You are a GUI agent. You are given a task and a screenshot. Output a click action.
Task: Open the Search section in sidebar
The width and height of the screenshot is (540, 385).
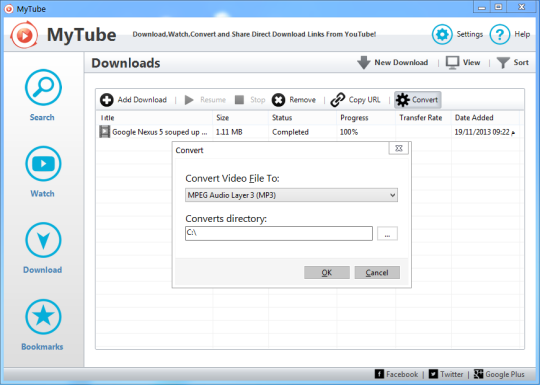[43, 95]
